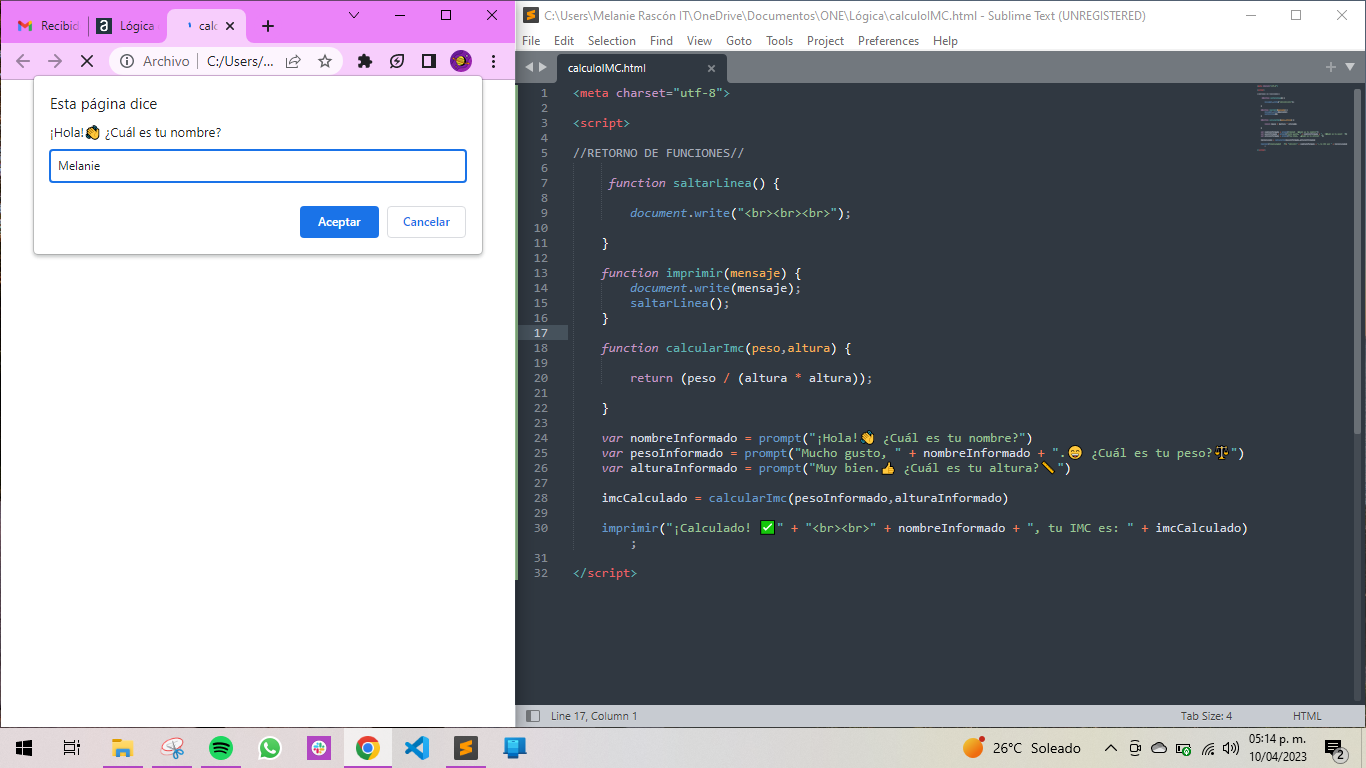Click the leaf-shaped extension icon in Chrome toolbar

[x=397, y=61]
